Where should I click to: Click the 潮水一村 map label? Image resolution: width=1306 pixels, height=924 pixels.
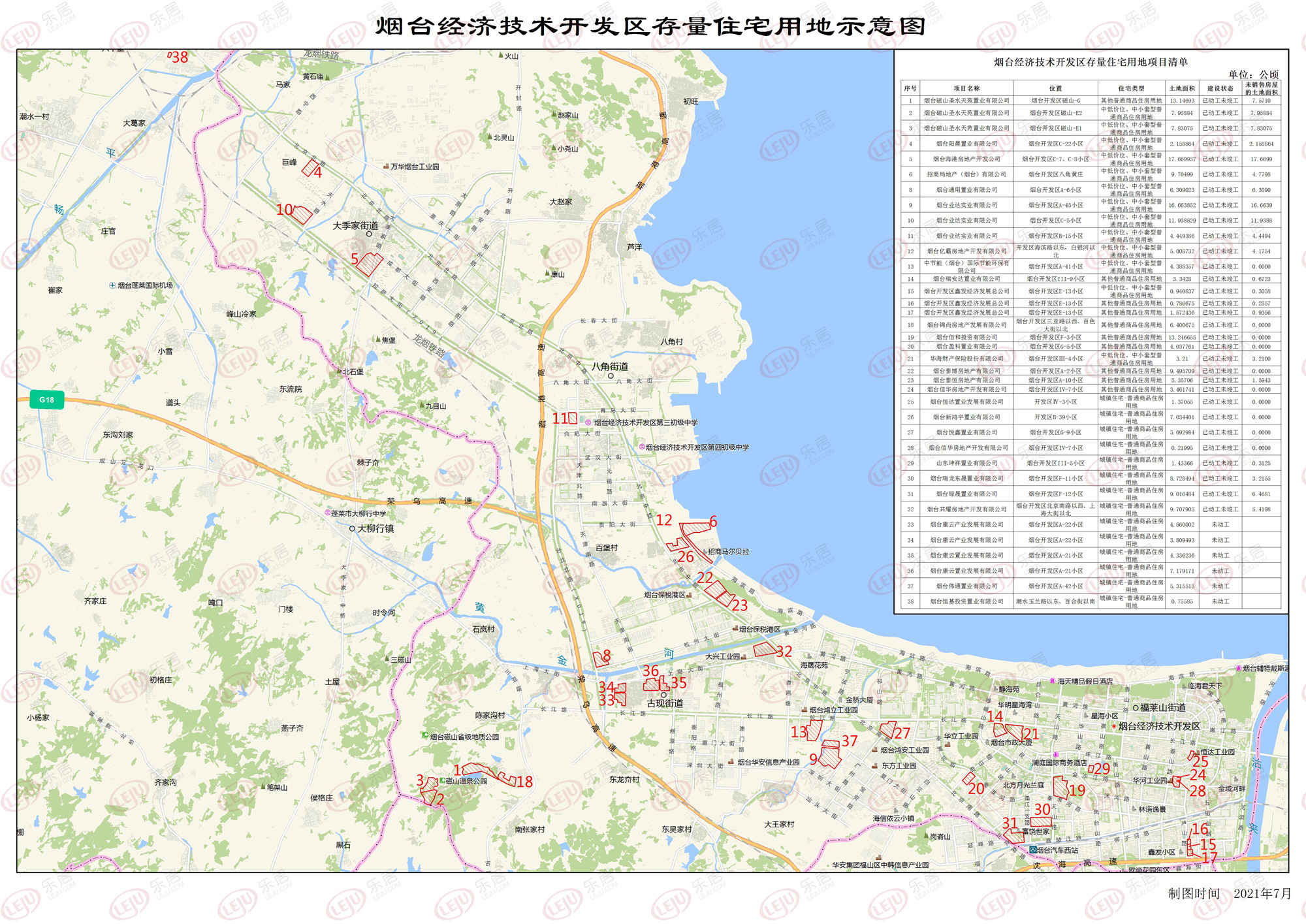(x=35, y=116)
